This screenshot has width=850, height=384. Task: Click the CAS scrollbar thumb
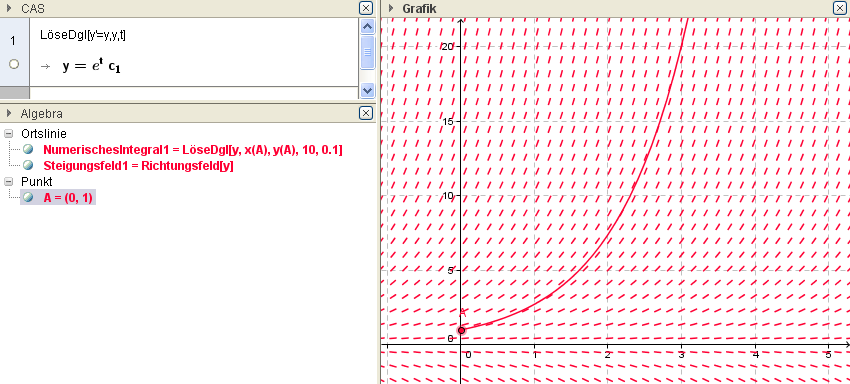pos(368,52)
